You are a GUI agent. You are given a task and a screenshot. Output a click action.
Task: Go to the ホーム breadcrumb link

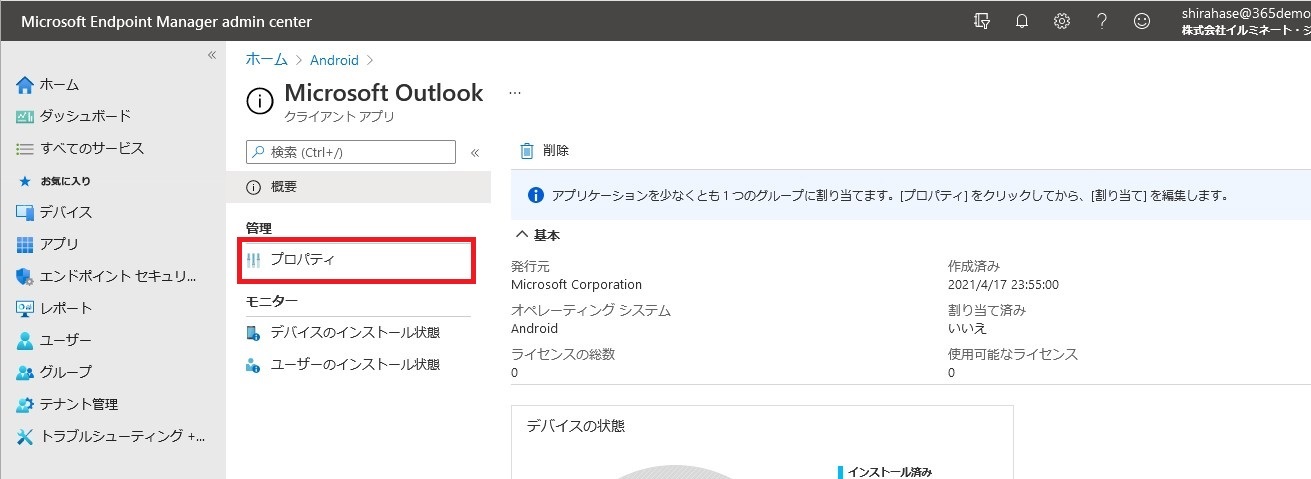(x=266, y=60)
